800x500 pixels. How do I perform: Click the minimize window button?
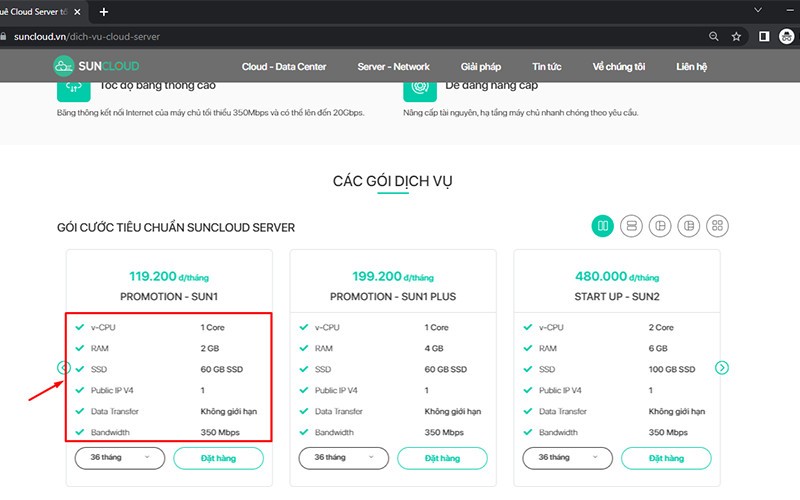point(791,10)
